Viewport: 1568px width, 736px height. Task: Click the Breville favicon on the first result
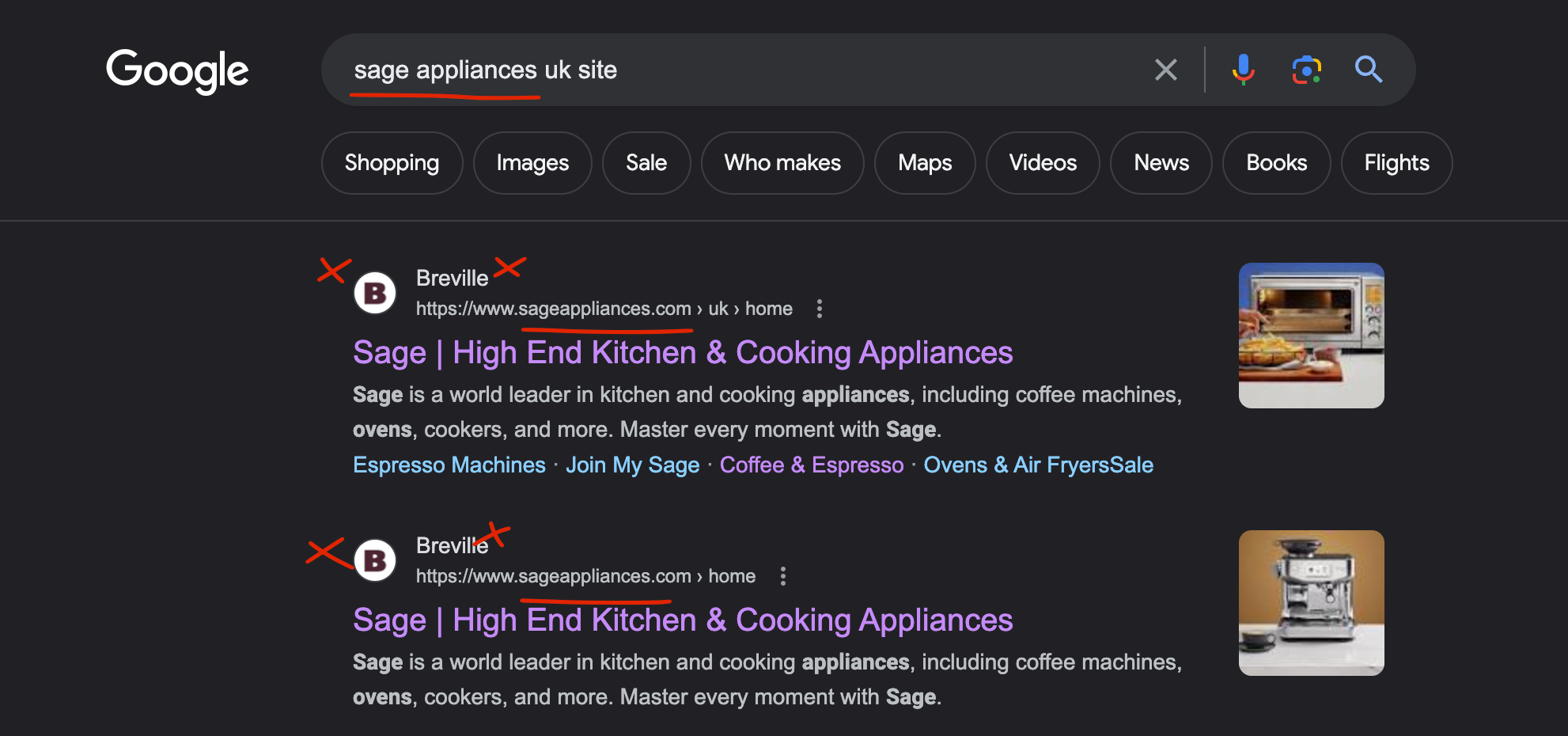click(375, 292)
